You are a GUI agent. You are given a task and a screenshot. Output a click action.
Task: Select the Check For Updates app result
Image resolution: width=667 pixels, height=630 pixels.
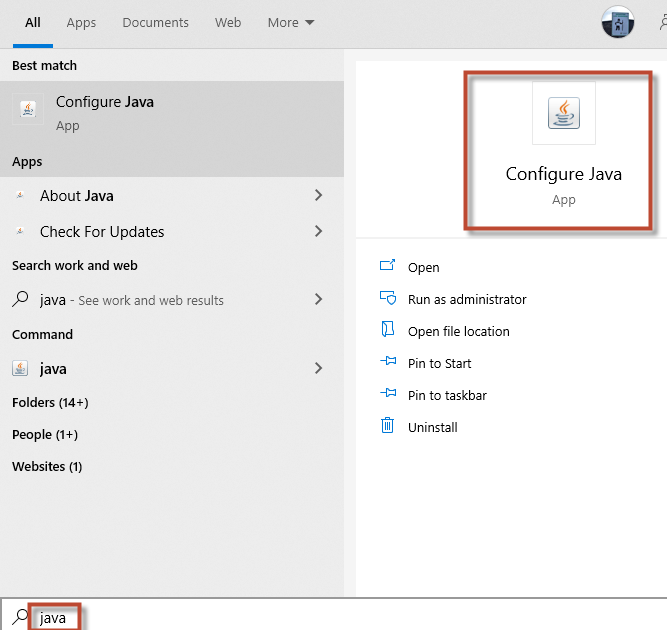point(172,231)
